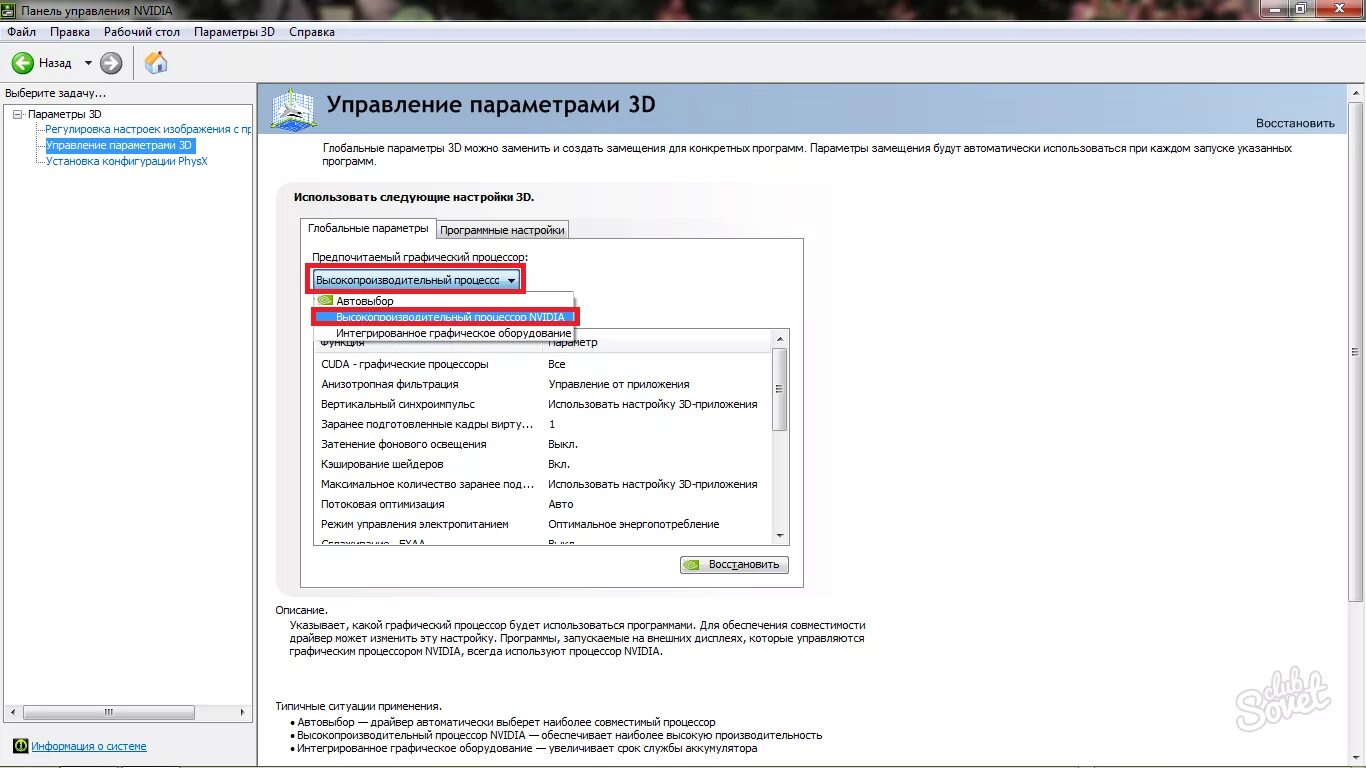Select CUDA - графические процессоры row
This screenshot has height=768, width=1366.
pos(543,364)
